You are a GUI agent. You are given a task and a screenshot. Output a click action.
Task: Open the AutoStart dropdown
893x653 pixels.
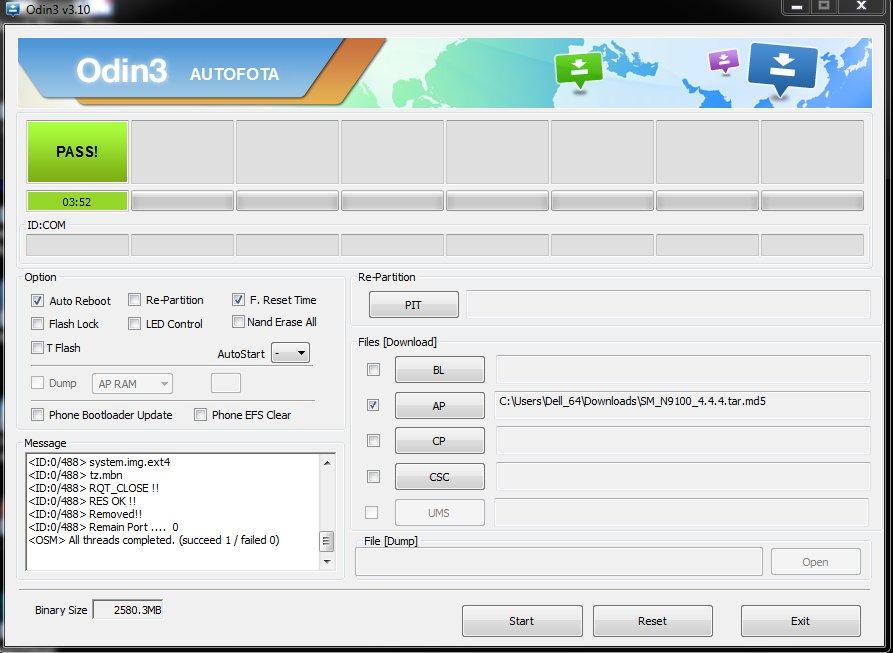(x=290, y=353)
